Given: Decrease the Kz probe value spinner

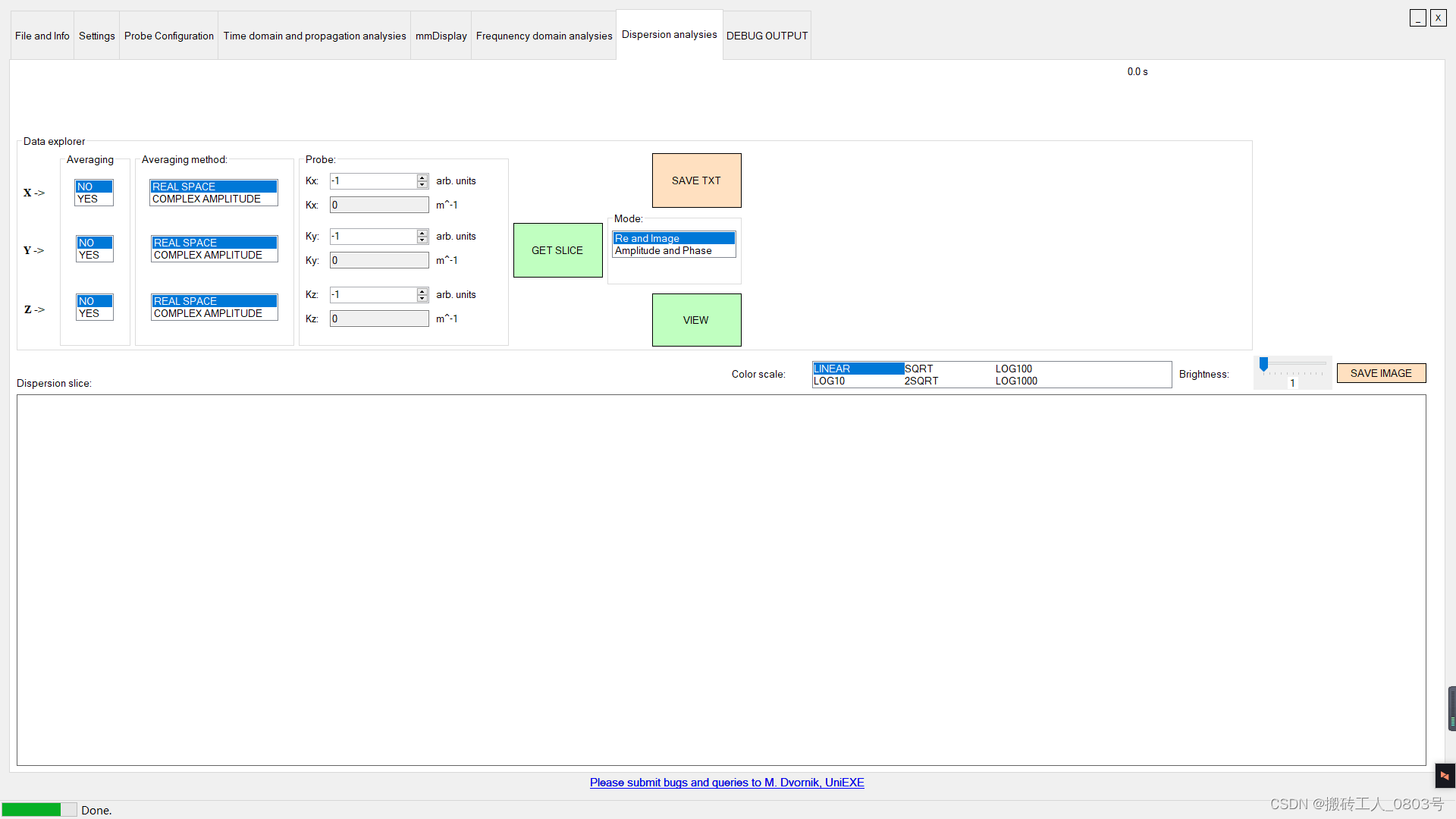Looking at the screenshot, I should 422,298.
